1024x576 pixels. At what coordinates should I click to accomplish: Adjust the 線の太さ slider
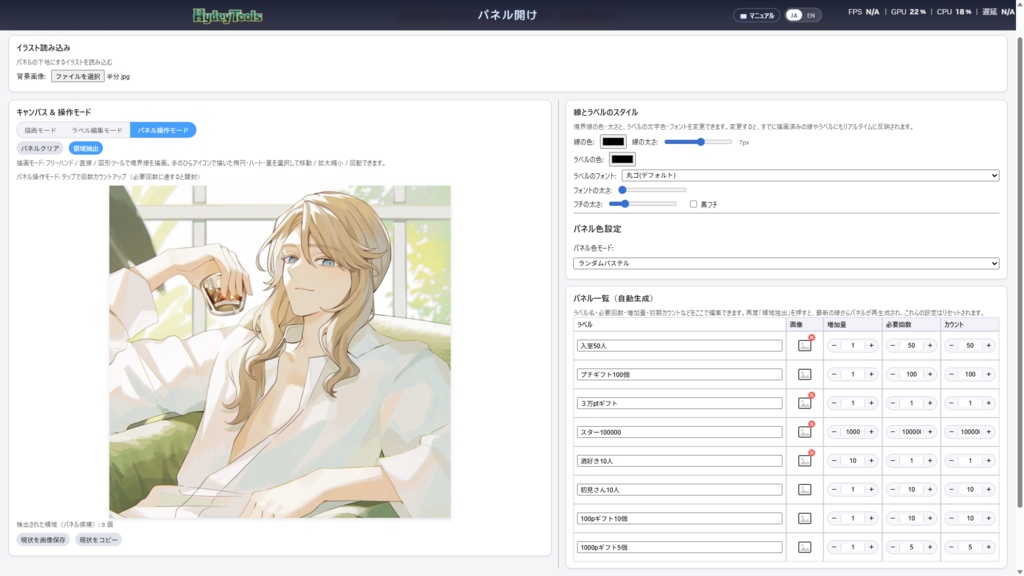pyautogui.click(x=697, y=142)
